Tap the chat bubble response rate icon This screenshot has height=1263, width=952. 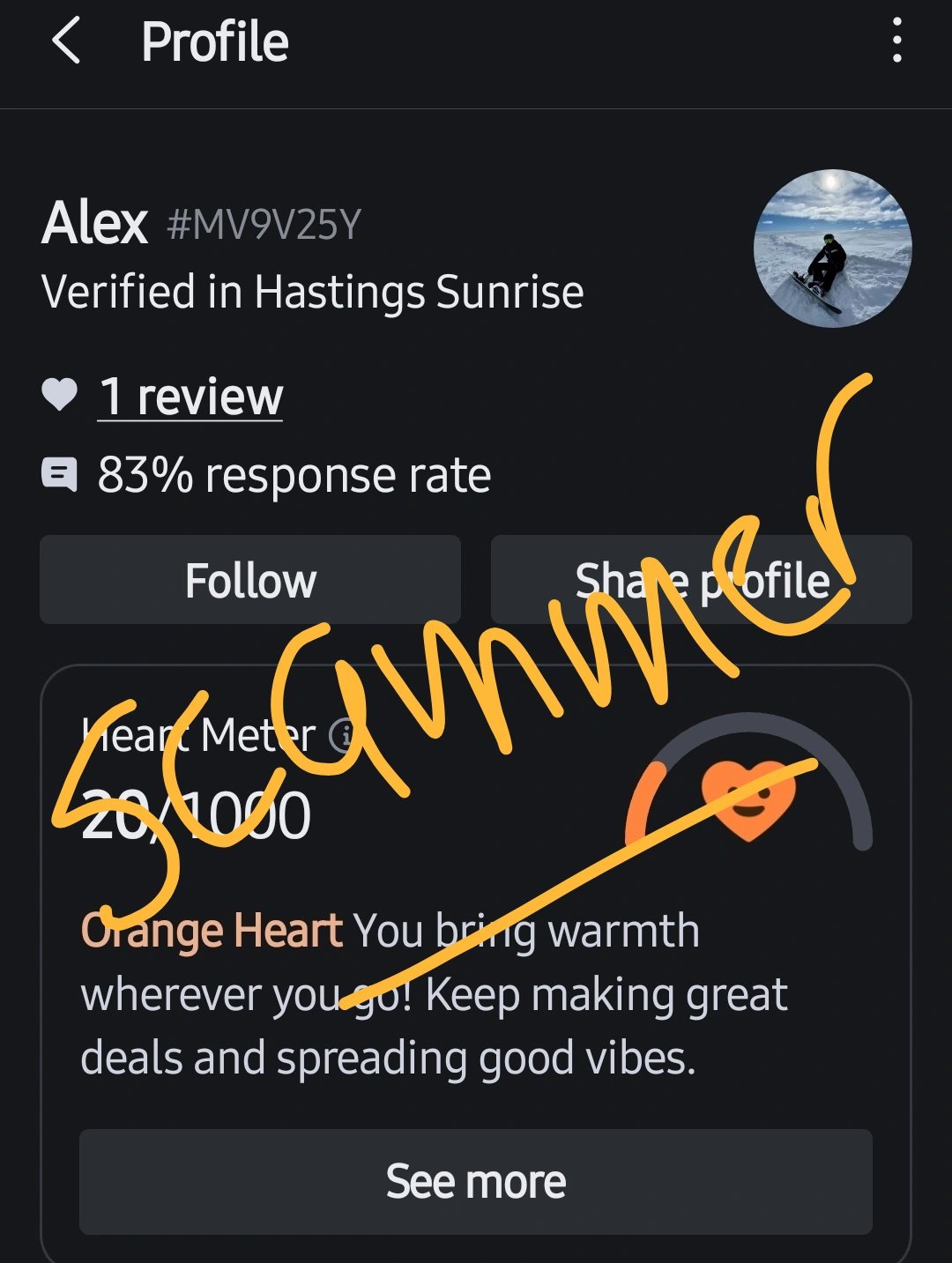coord(59,474)
